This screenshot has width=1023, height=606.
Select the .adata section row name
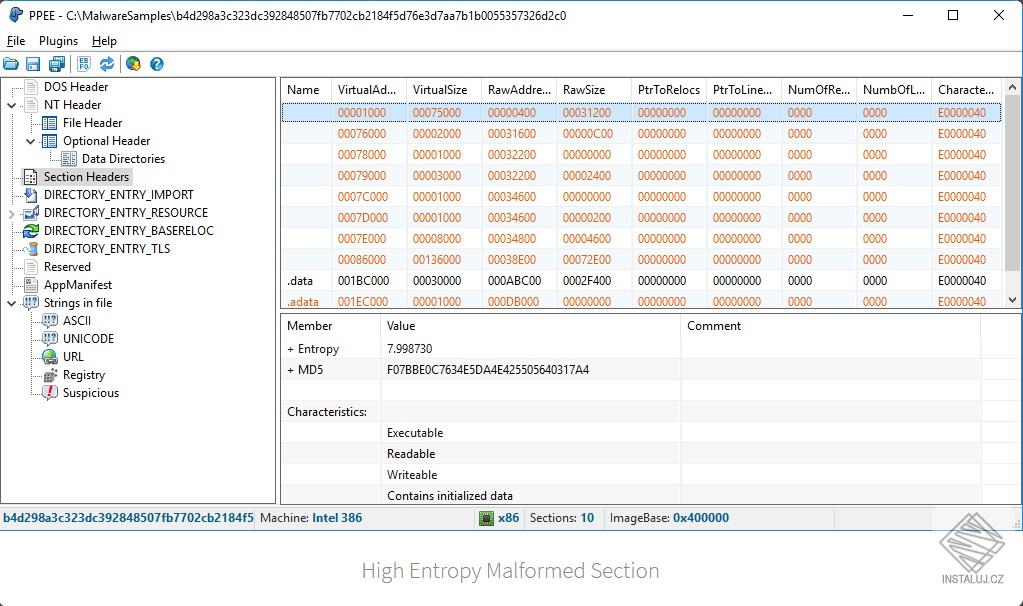(x=303, y=301)
